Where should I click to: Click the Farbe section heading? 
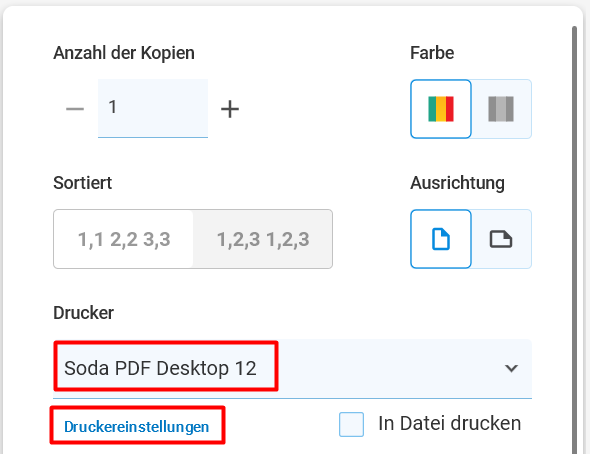pyautogui.click(x=432, y=53)
